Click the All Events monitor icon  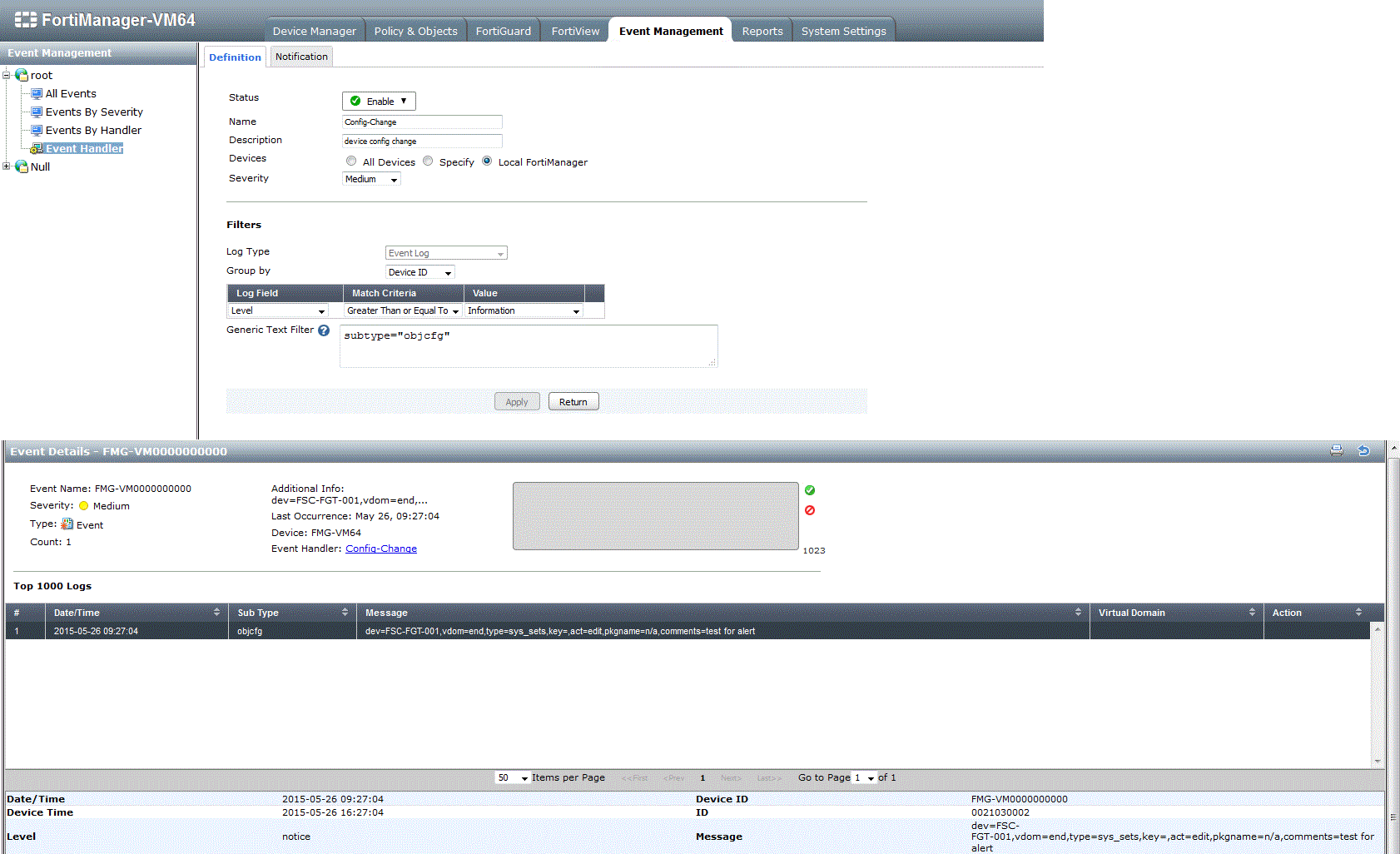(37, 93)
